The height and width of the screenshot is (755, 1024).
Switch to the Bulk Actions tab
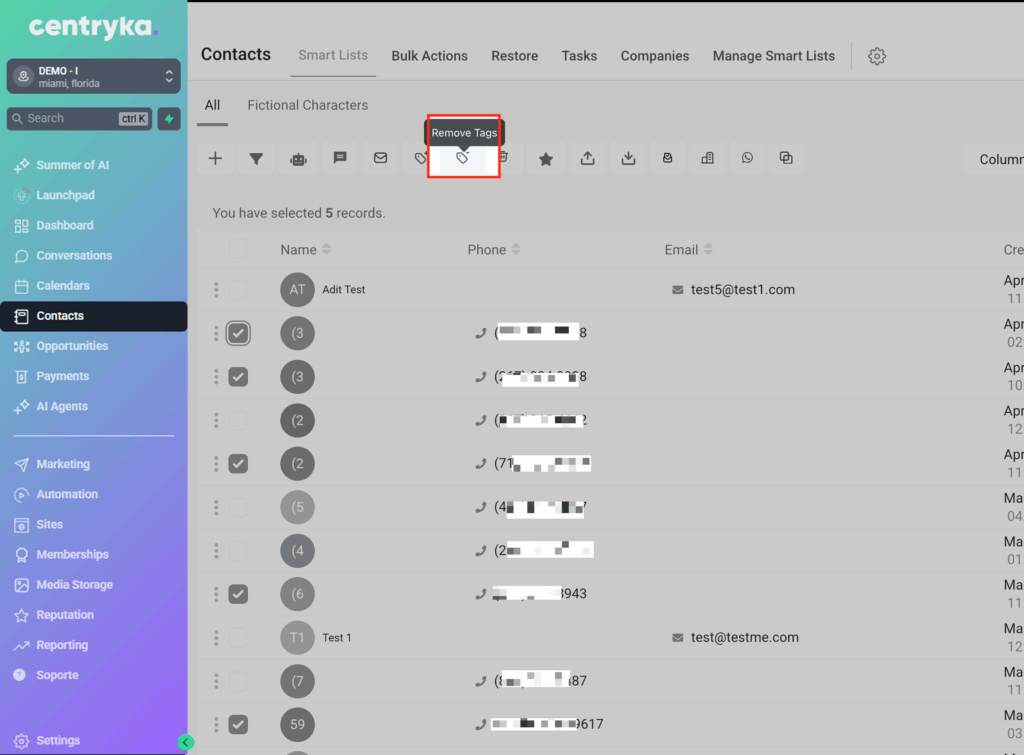(x=429, y=56)
